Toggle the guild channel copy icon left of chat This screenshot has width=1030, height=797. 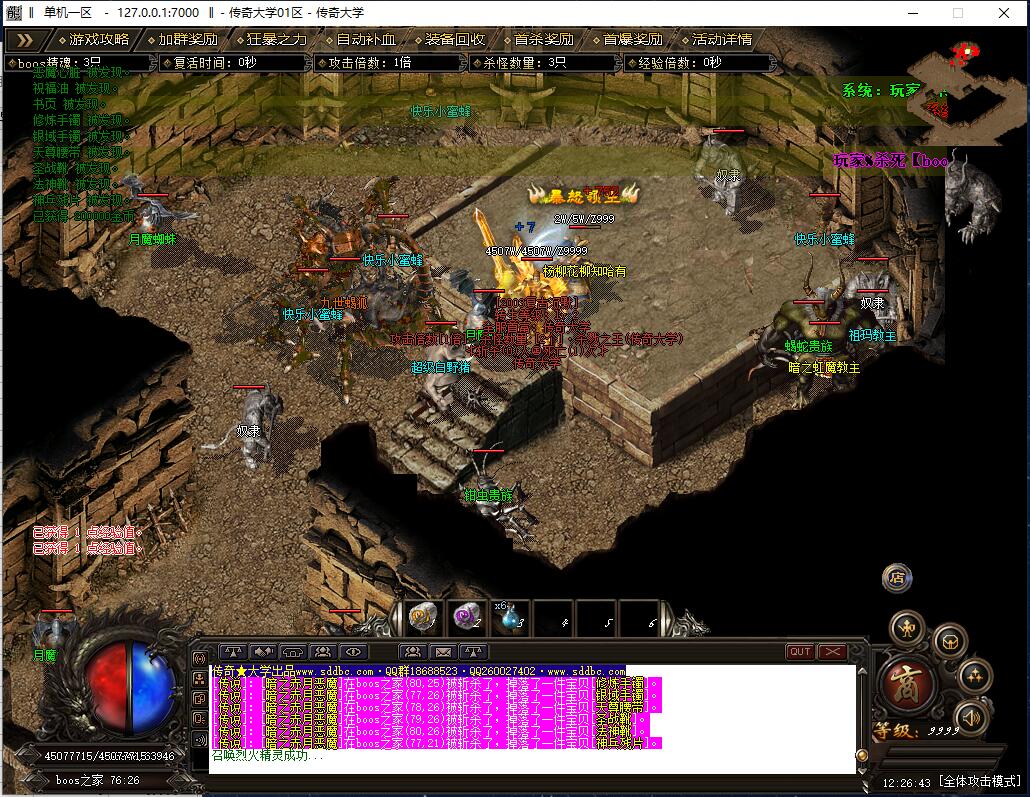200,698
